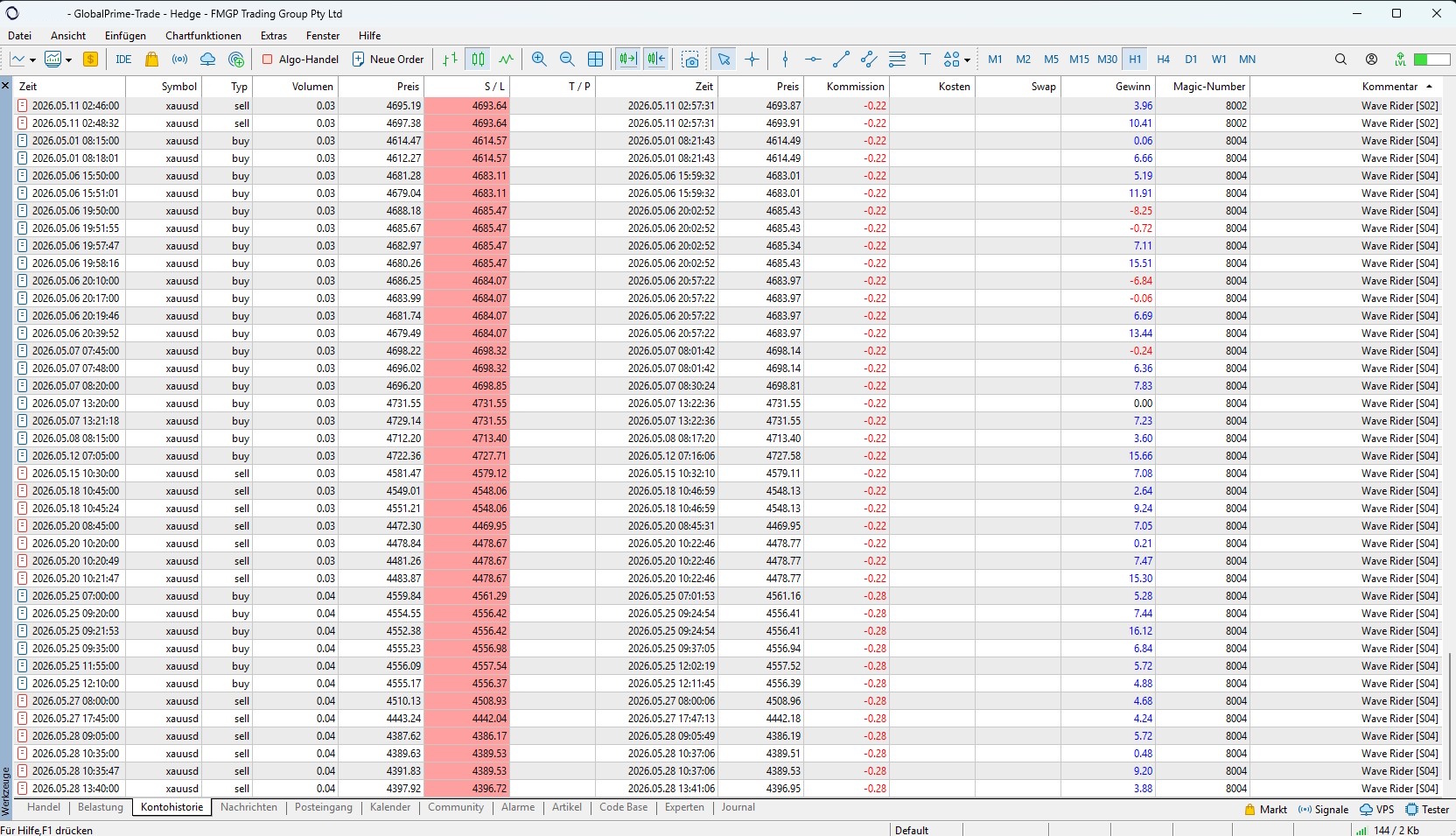Open the objects shapes dropdown arrow
Viewport: 1456px width, 836px height.
967,60
